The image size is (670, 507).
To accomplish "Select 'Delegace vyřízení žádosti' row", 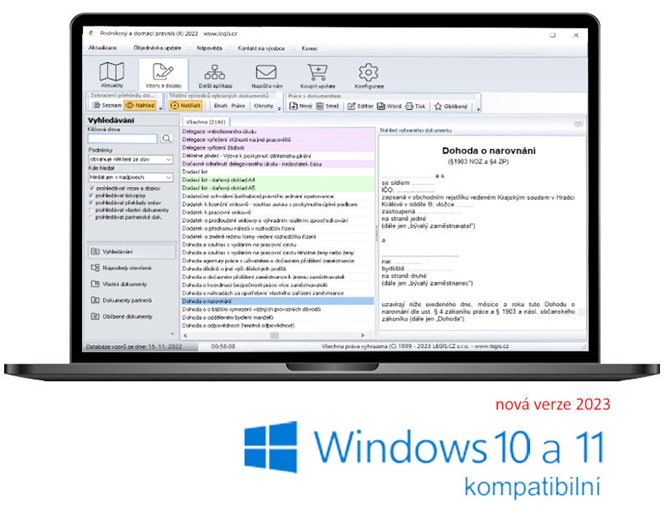I will (x=277, y=147).
